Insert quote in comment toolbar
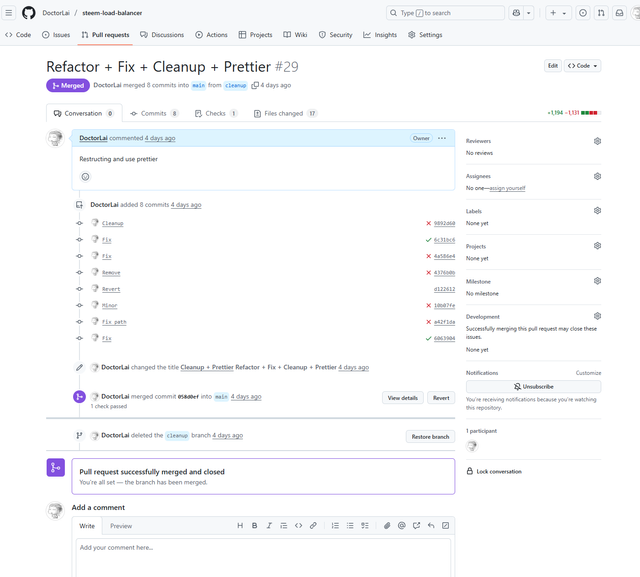The image size is (640, 577). click(x=284, y=526)
